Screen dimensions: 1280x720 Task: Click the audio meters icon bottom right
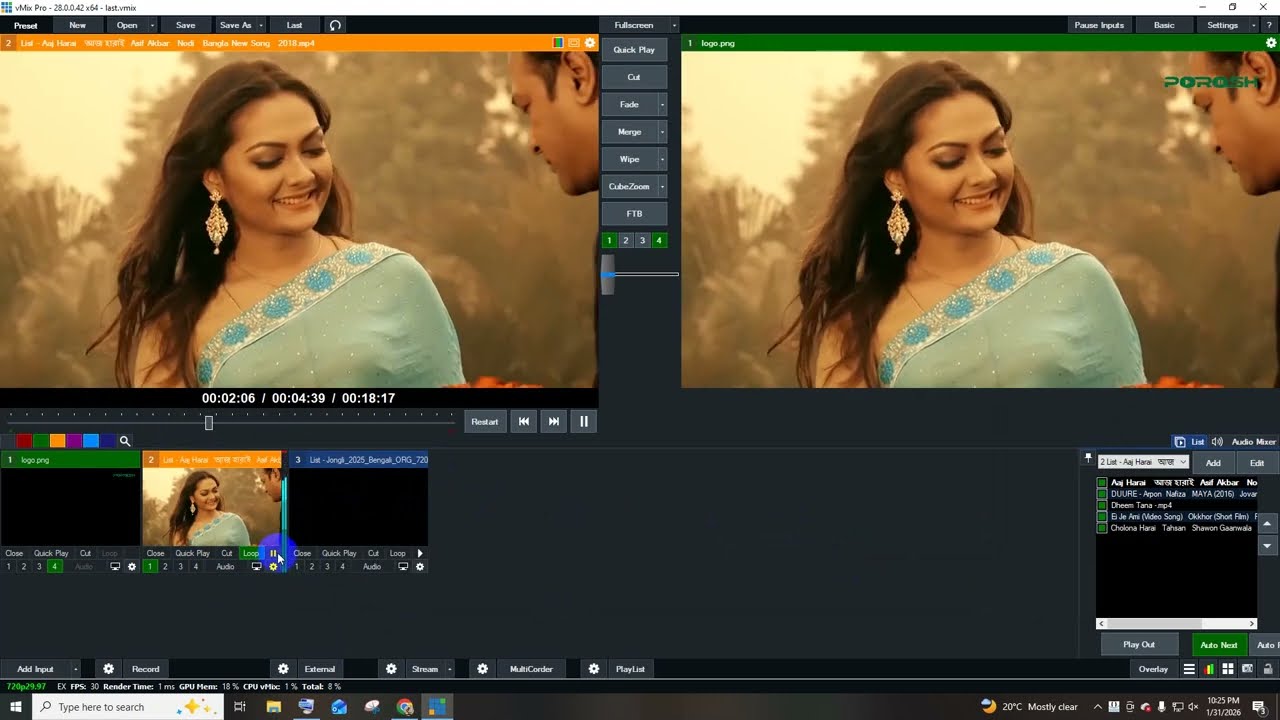(1210, 669)
